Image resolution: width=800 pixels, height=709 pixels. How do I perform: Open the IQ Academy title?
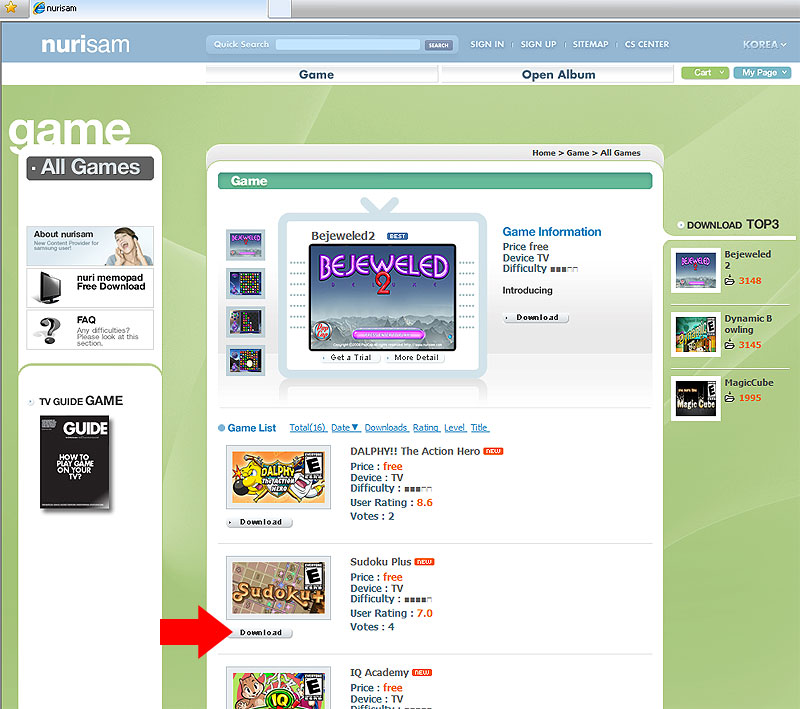[379, 673]
